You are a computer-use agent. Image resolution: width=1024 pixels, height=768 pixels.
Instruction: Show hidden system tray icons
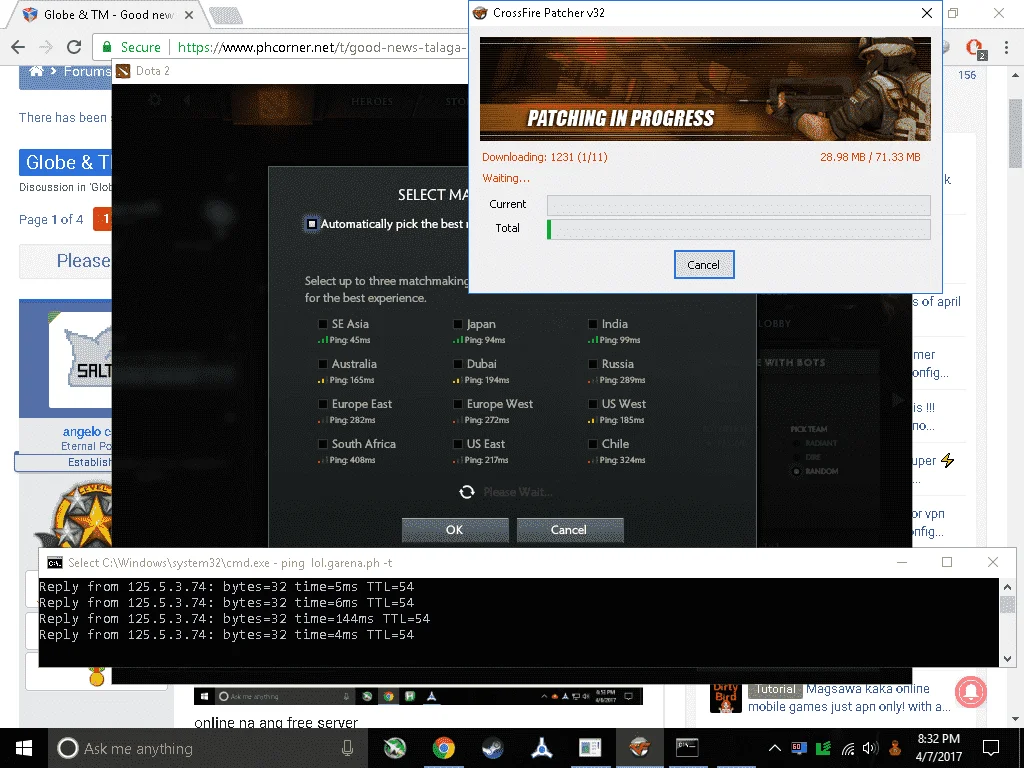775,748
